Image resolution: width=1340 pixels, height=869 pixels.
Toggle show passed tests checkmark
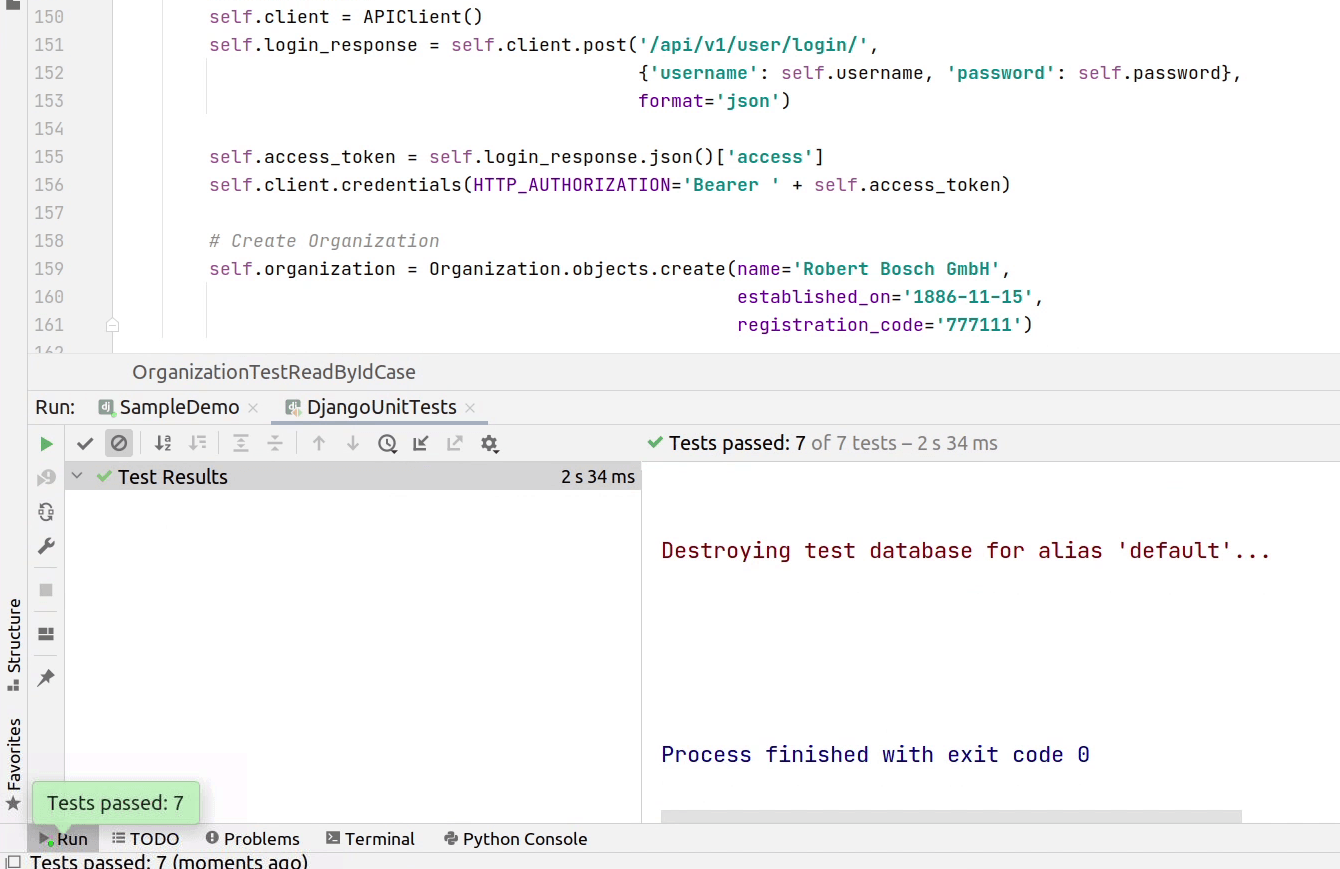coord(85,443)
